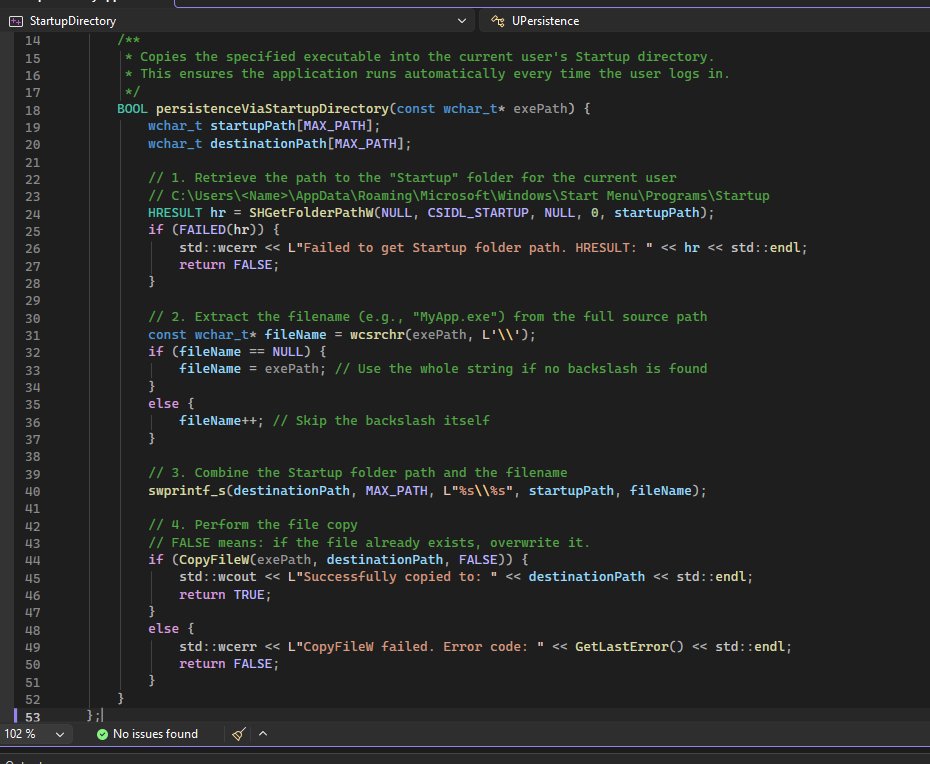930x764 pixels.
Task: Click the "2. Extract the filename" comment
Action: point(428,317)
